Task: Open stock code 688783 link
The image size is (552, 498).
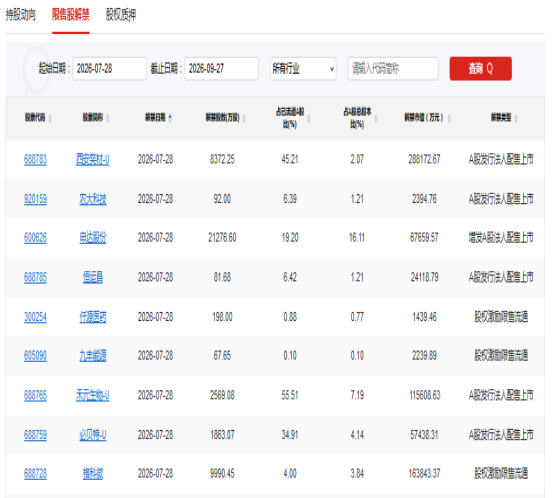Action: tap(35, 159)
